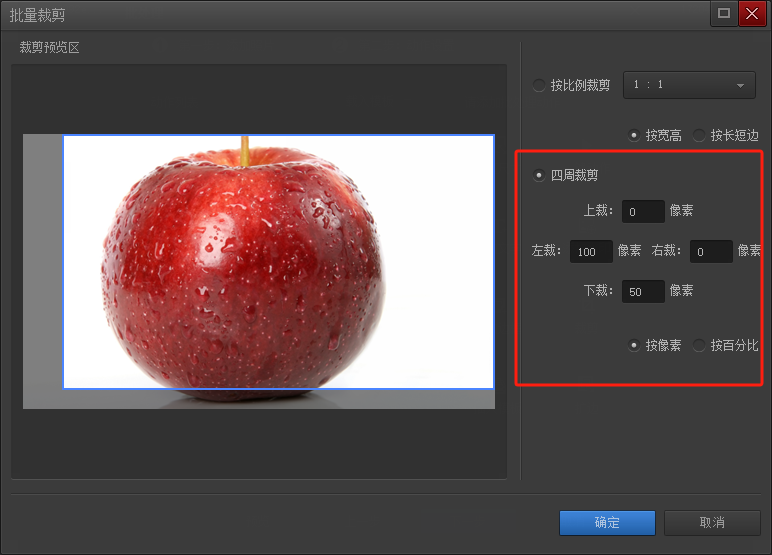Open the 1:1 crop ratio dropdown
Image resolution: width=772 pixels, height=555 pixels.
689,86
